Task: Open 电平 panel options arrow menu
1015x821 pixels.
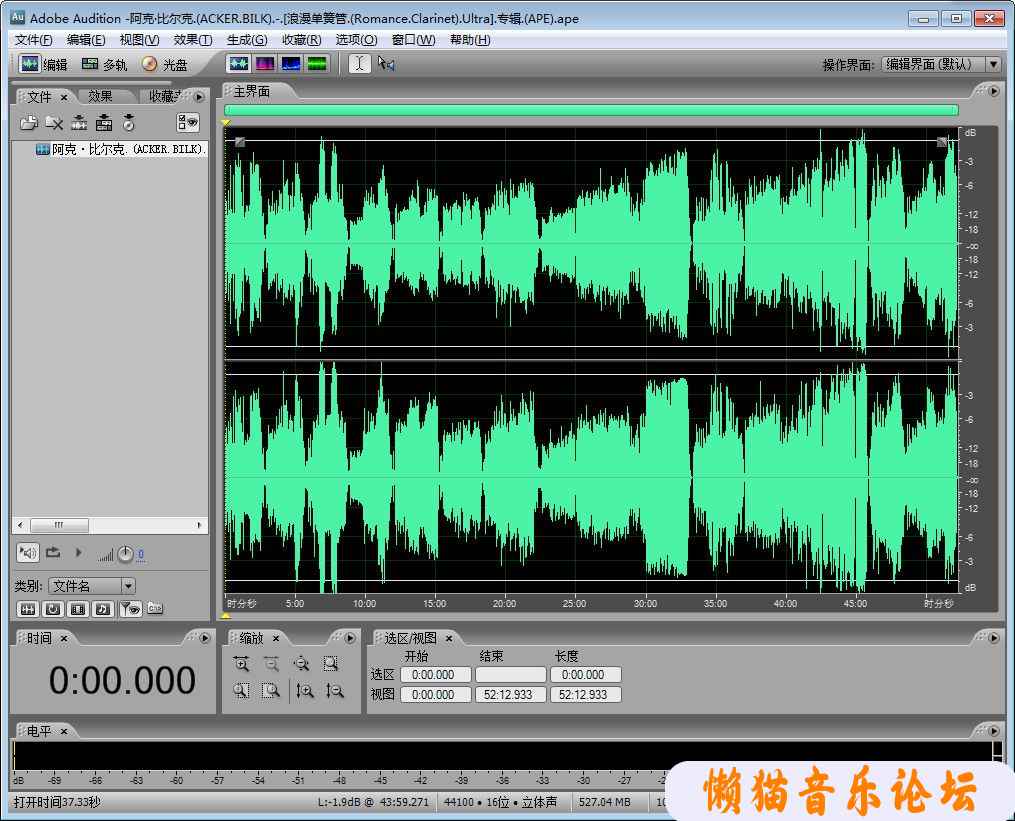Action: click(994, 731)
